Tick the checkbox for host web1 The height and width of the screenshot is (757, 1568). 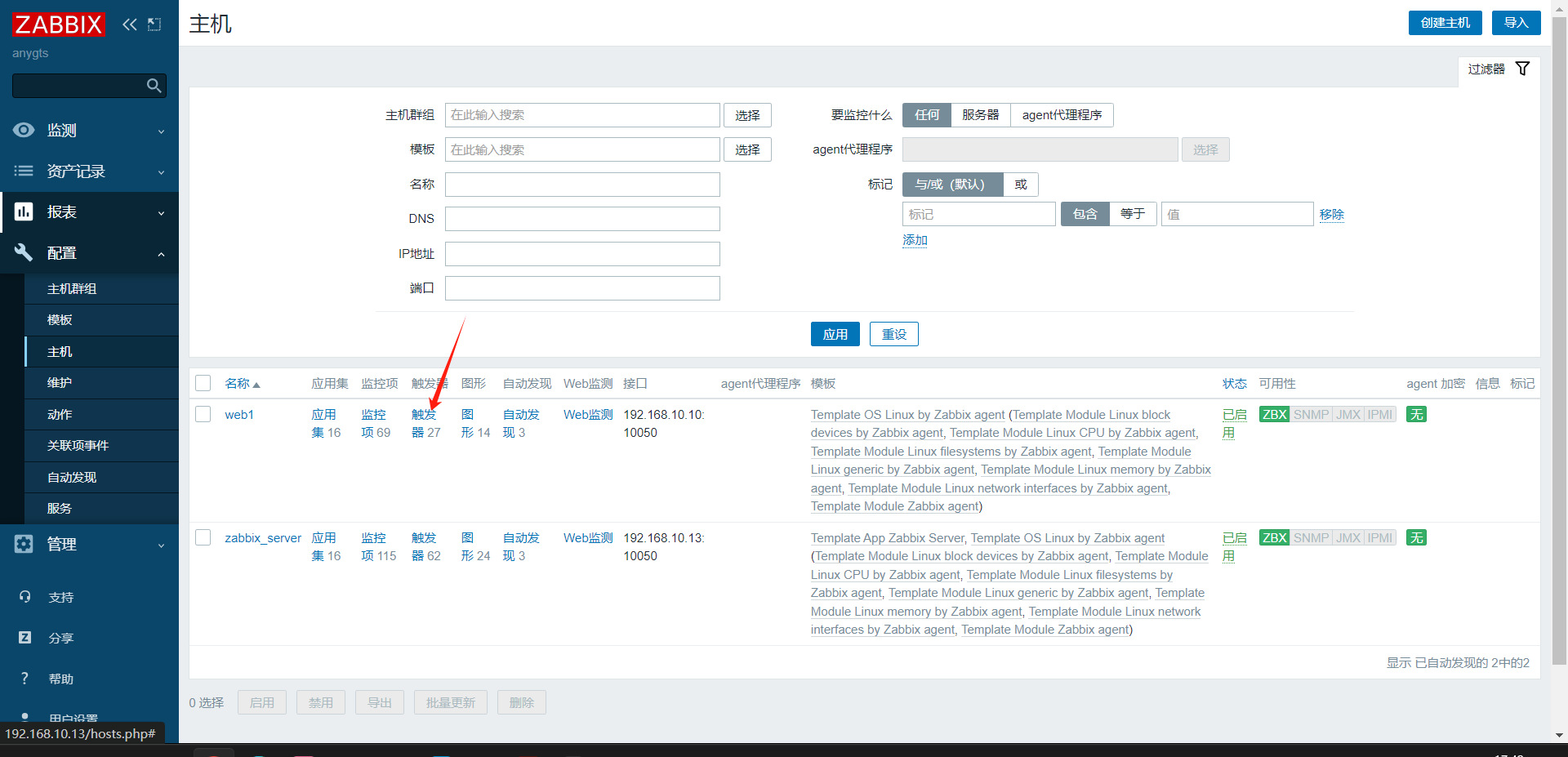[x=203, y=414]
